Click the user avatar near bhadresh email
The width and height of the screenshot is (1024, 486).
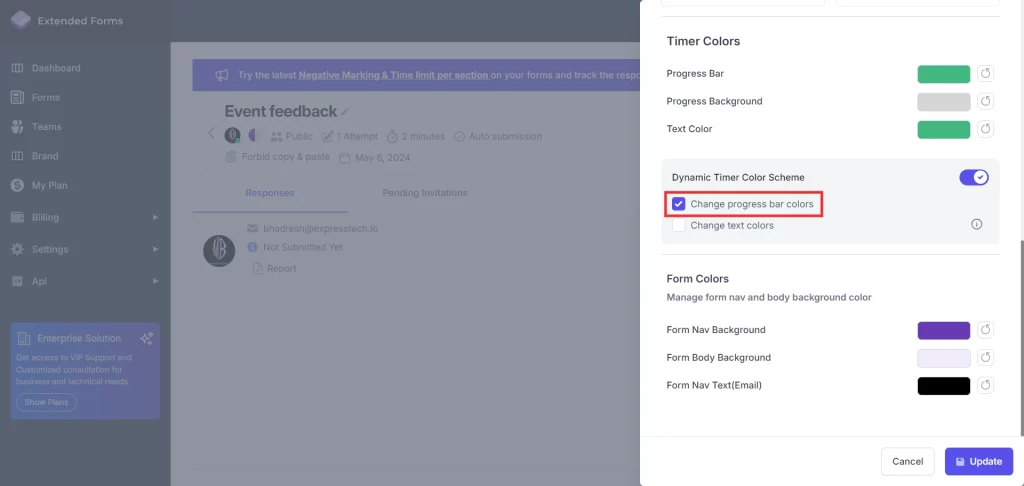pos(219,251)
